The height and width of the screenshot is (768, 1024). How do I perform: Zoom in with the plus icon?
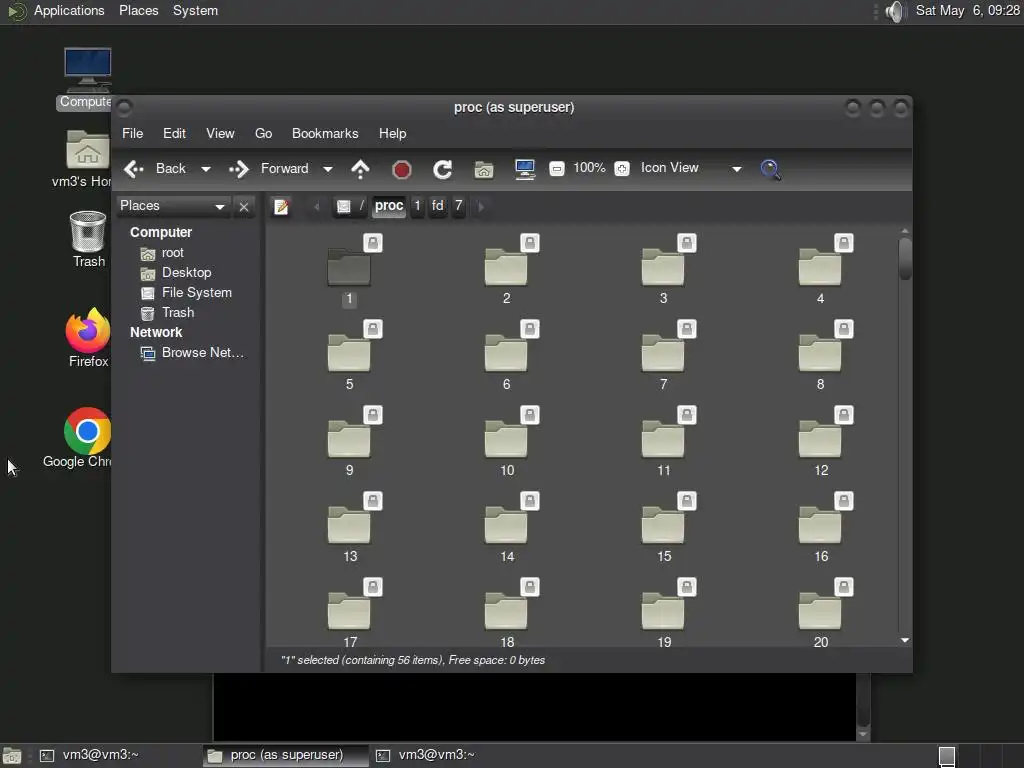(x=622, y=169)
